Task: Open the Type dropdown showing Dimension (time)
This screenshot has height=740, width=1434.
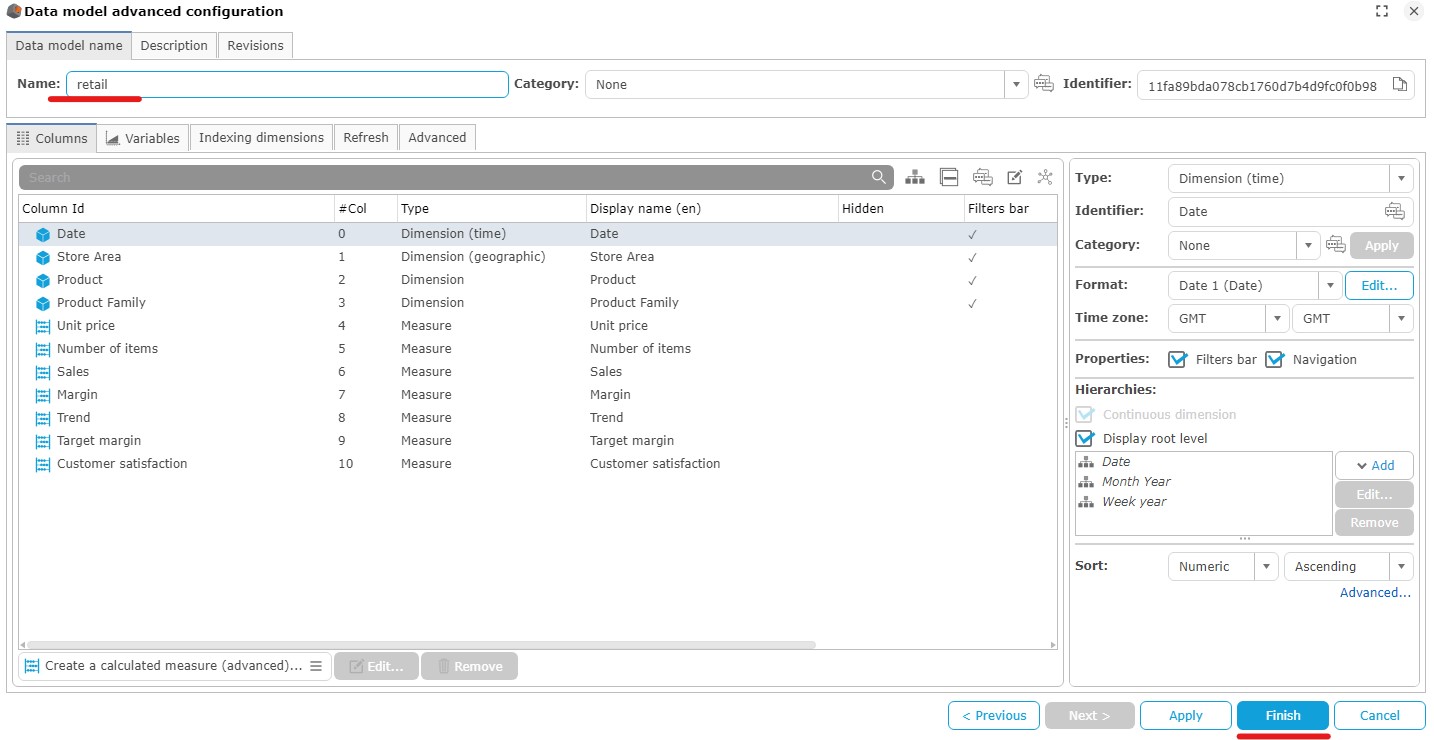Action: (1291, 178)
